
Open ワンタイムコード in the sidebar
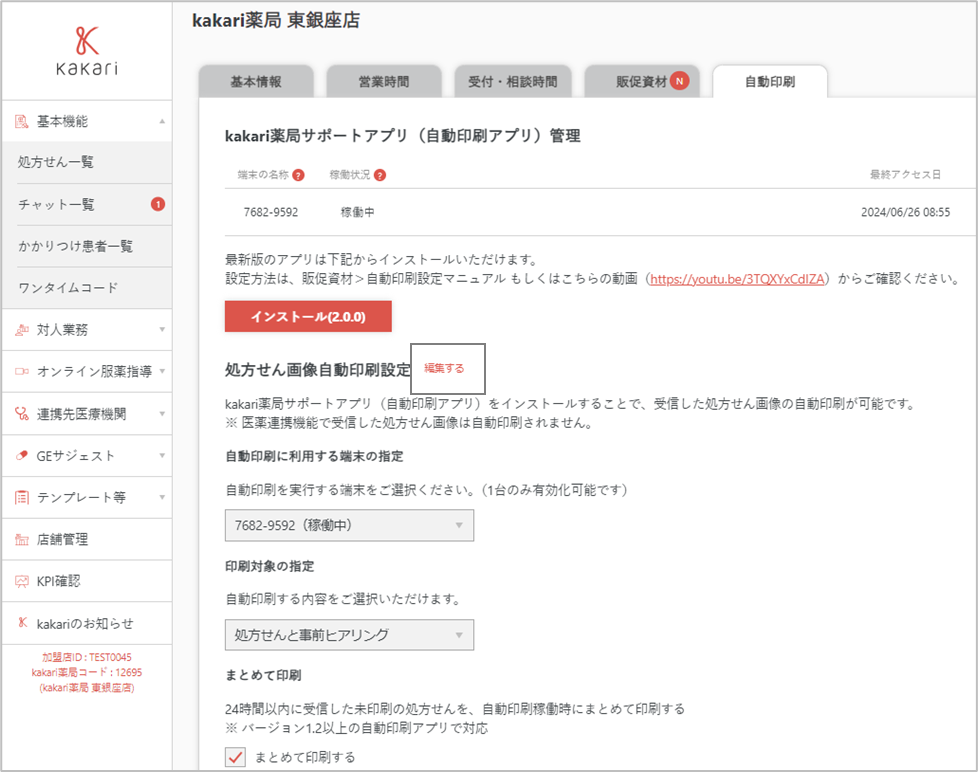(87, 287)
